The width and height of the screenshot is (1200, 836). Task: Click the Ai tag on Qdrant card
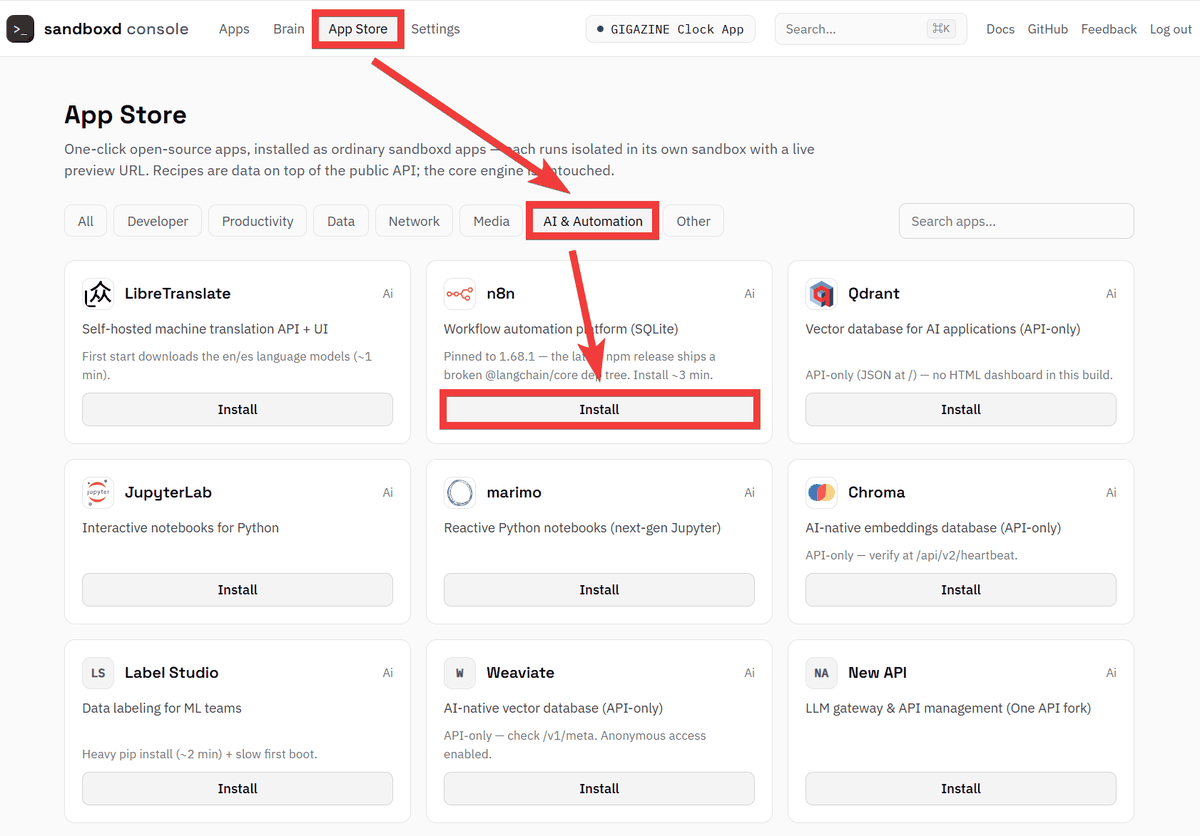(x=1111, y=294)
